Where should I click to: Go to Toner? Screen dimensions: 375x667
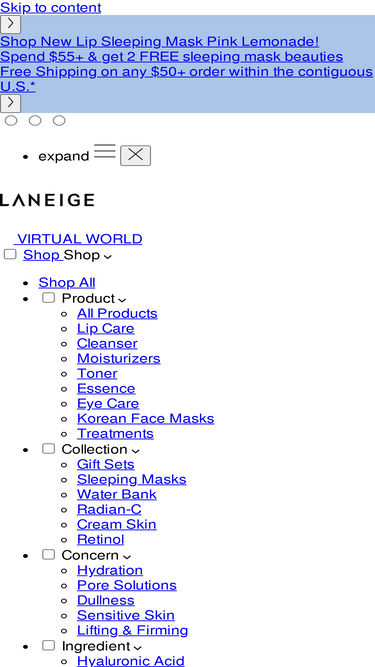[x=97, y=373]
